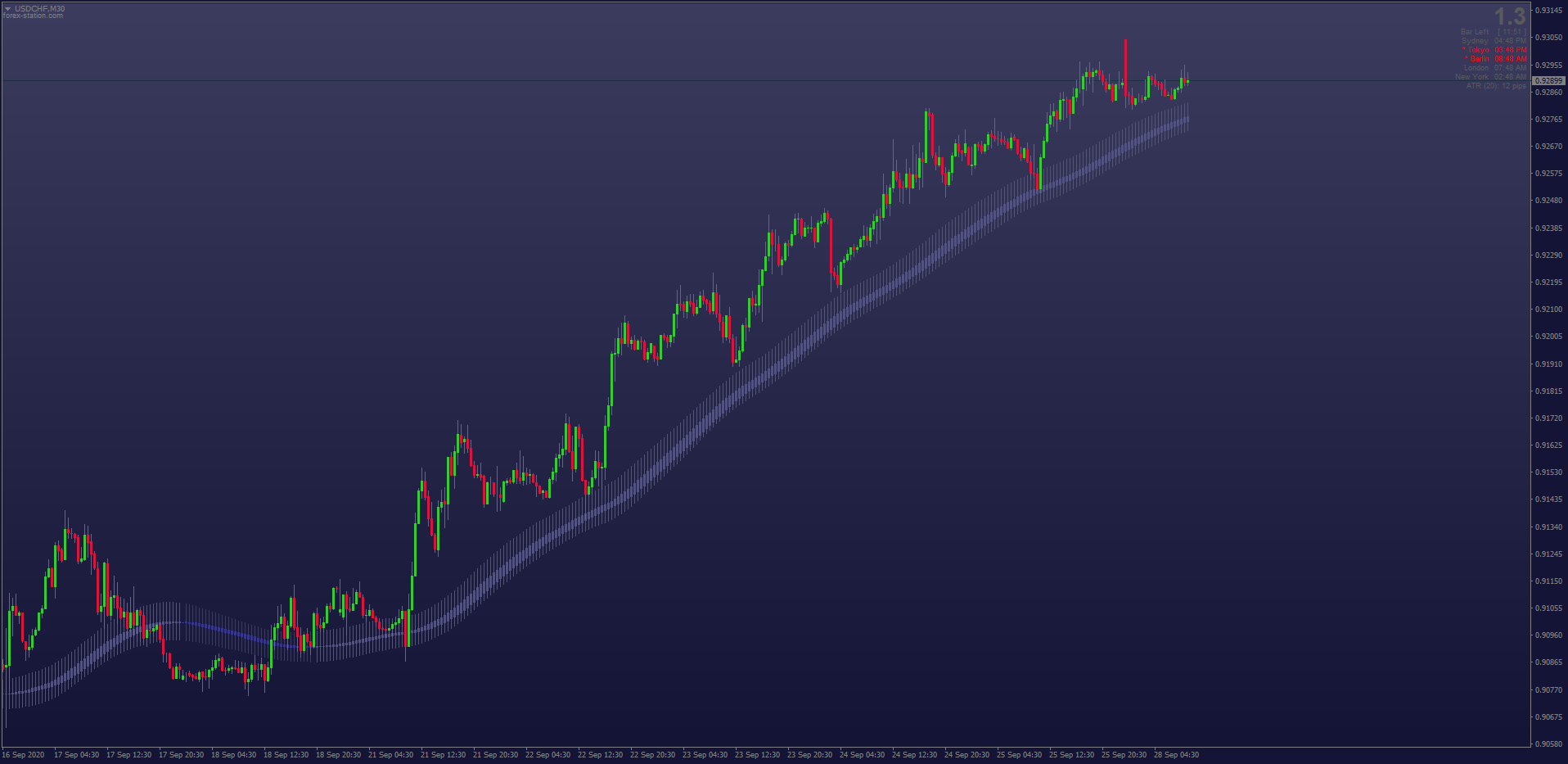Click the red Berlin 08:48 AM line
The image size is (1568, 764).
[1496, 59]
